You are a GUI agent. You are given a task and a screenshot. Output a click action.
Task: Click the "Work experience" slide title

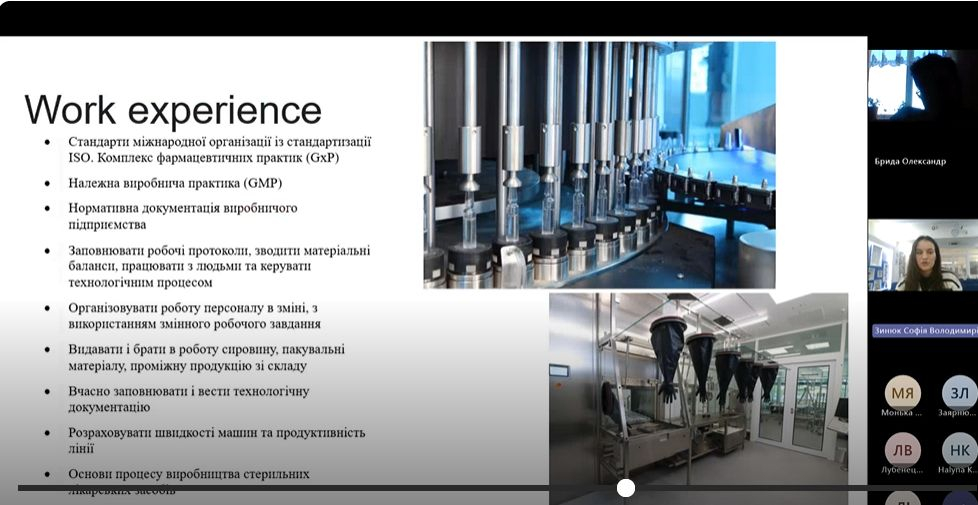pos(173,110)
